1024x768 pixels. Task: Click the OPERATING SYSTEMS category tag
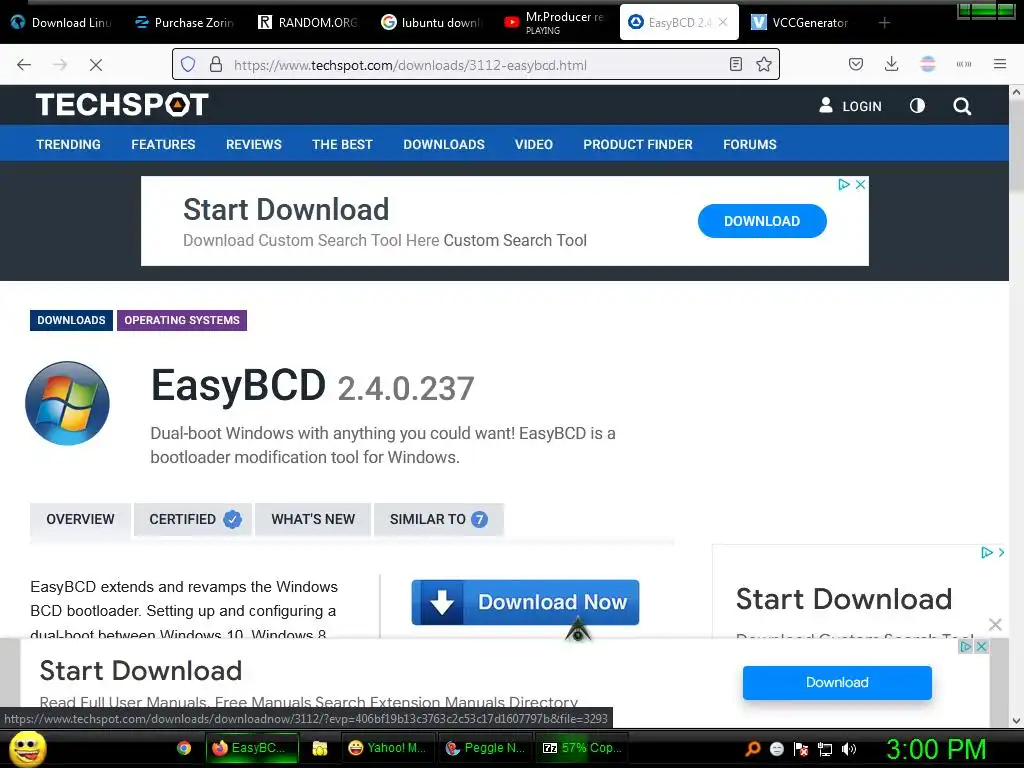(x=182, y=320)
